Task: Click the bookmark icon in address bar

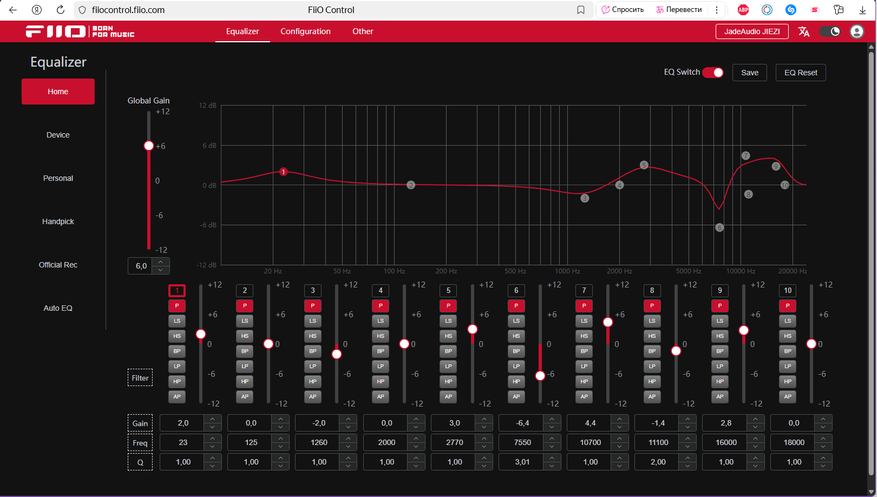Action: 581,9
